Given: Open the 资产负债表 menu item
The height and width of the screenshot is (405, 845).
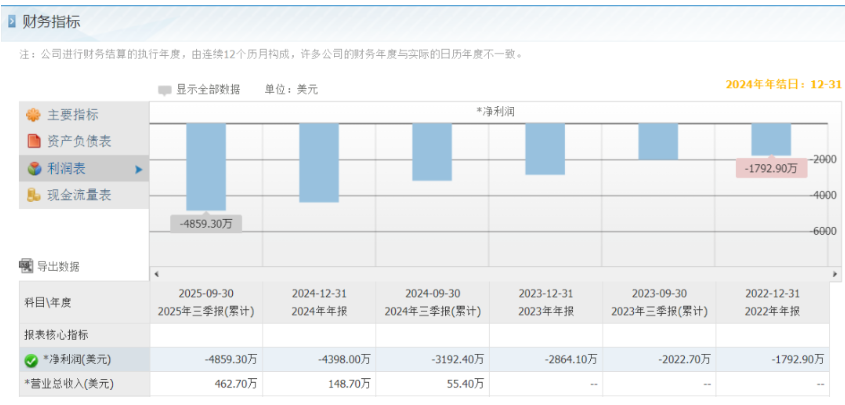Looking at the screenshot, I should (79, 142).
